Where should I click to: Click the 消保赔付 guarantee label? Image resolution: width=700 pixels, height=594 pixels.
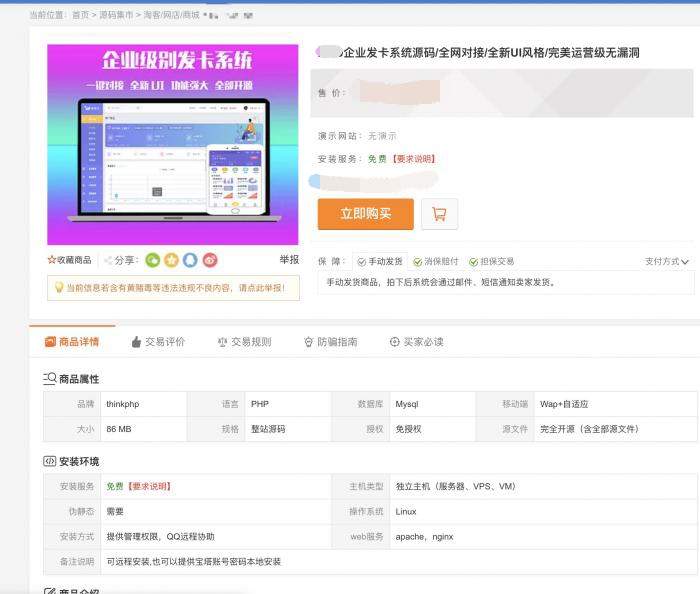pos(441,262)
